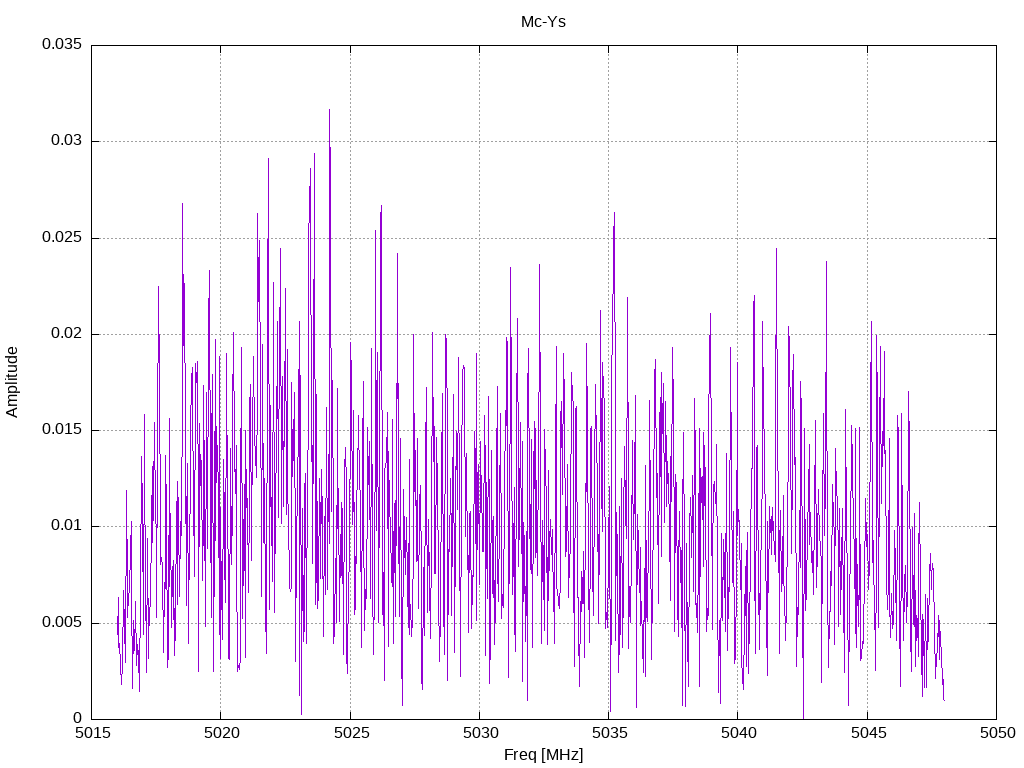
Task: Click y-axis tick label 0.015
Action: tap(62, 429)
